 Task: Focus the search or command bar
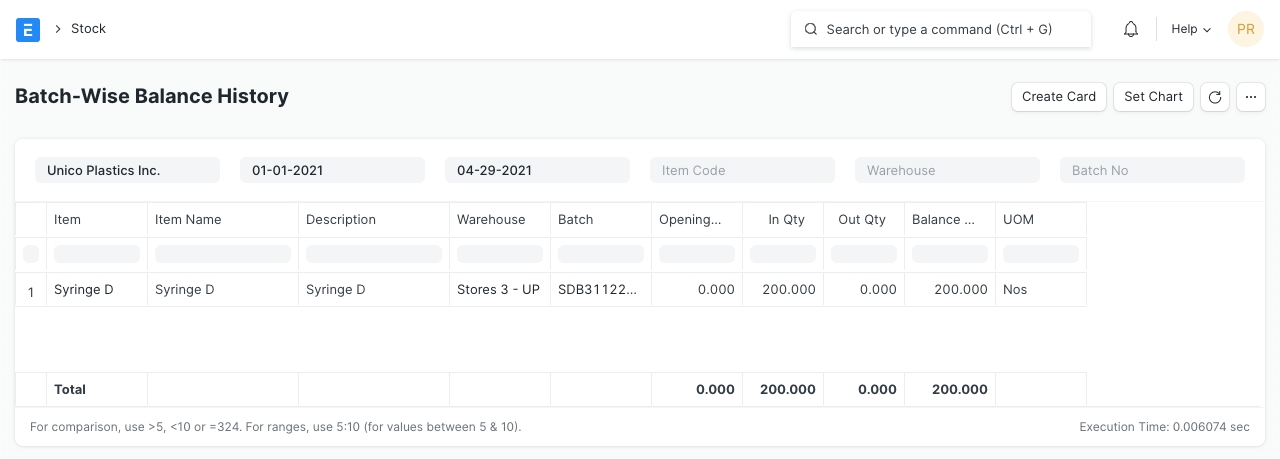(940, 29)
